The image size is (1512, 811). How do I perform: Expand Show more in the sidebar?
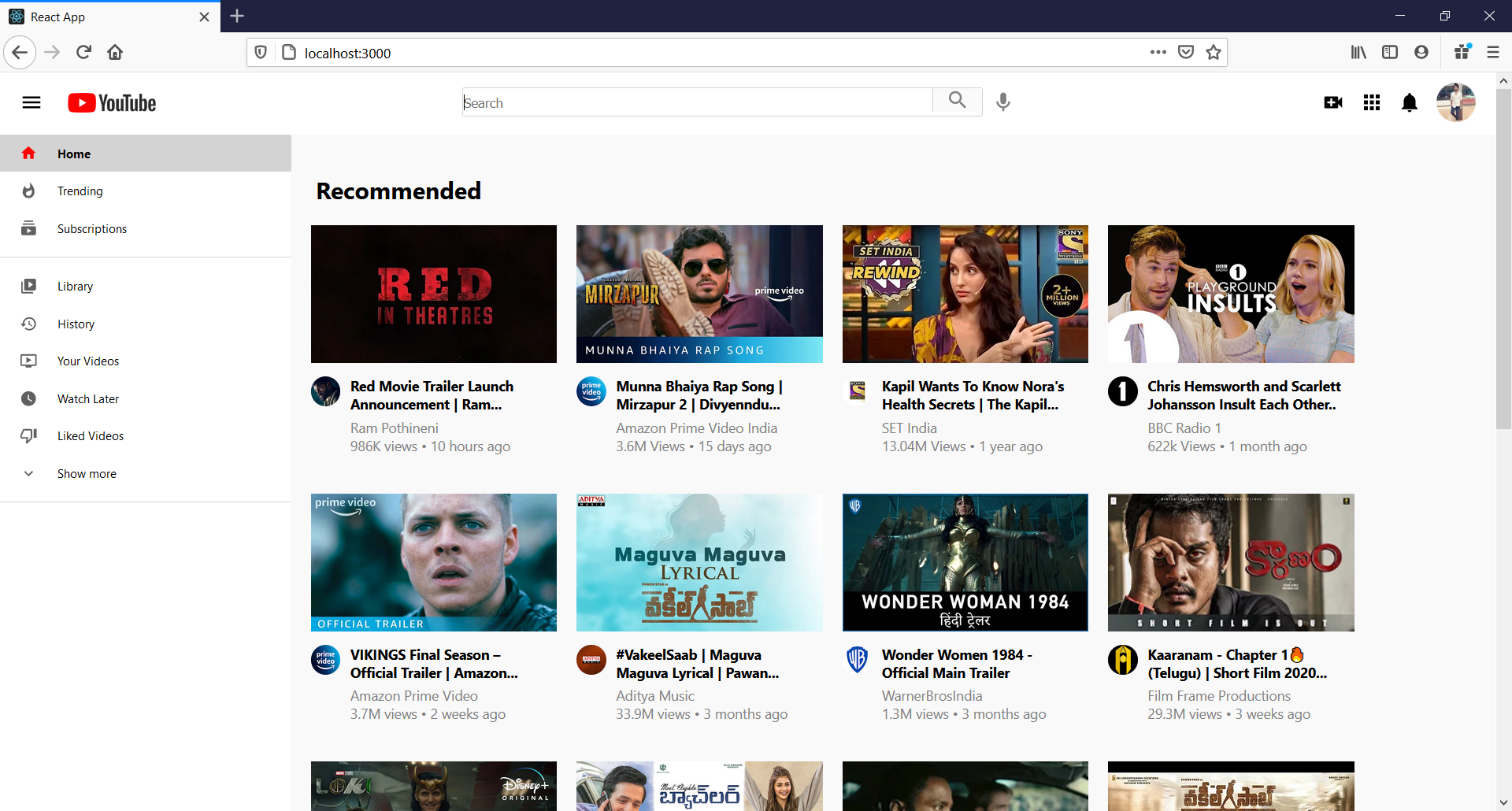click(x=146, y=474)
